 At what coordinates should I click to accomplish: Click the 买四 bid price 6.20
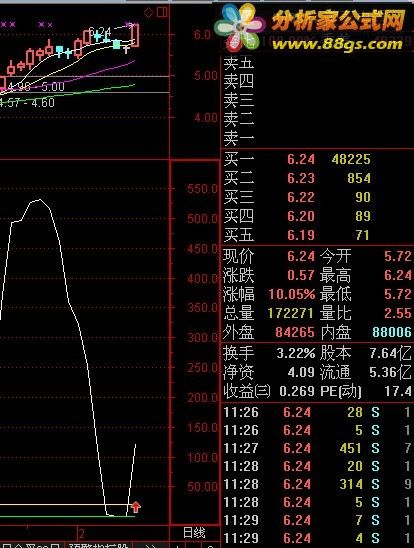pos(301,216)
